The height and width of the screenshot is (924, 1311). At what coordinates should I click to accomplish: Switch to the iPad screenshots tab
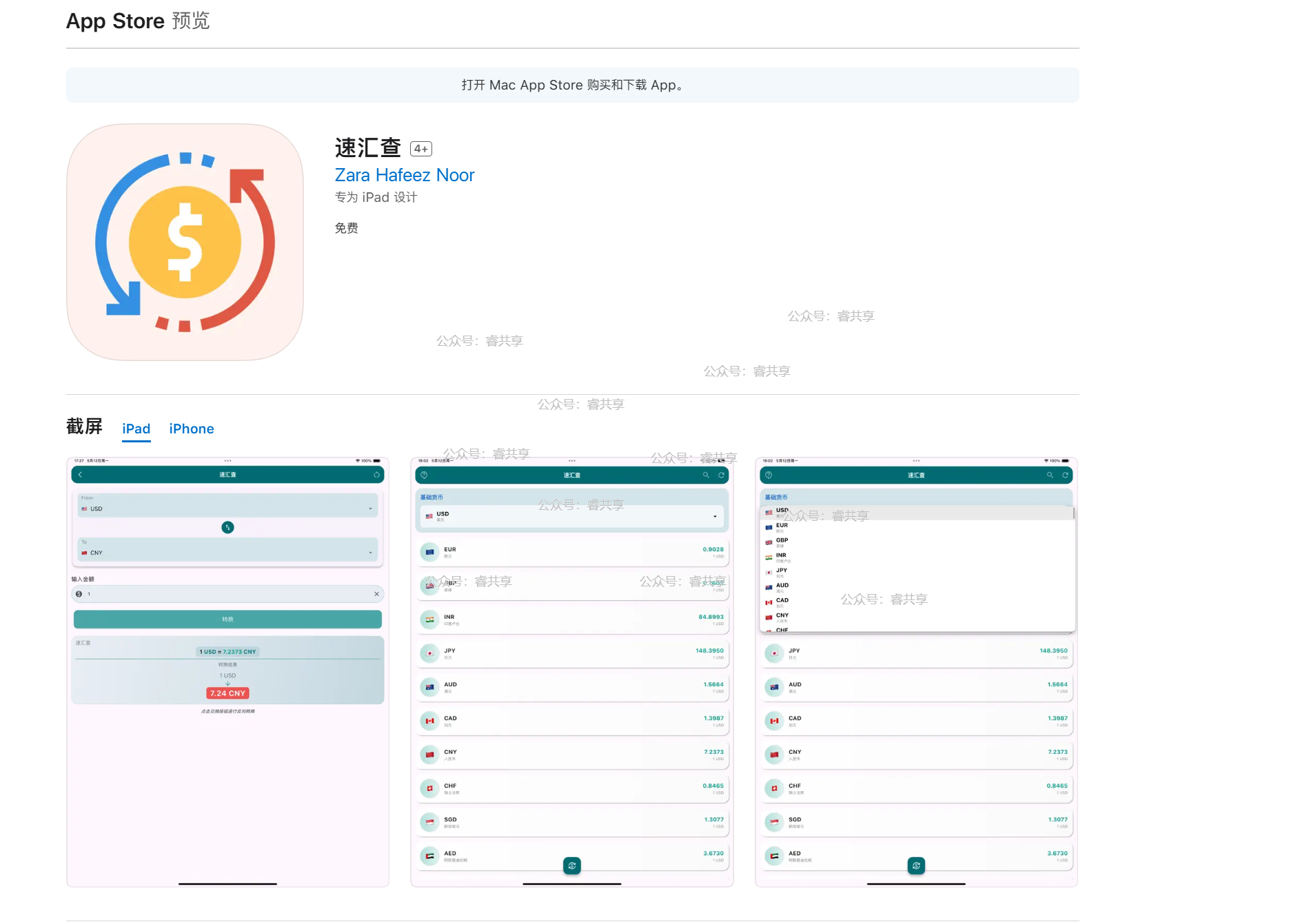pos(136,429)
